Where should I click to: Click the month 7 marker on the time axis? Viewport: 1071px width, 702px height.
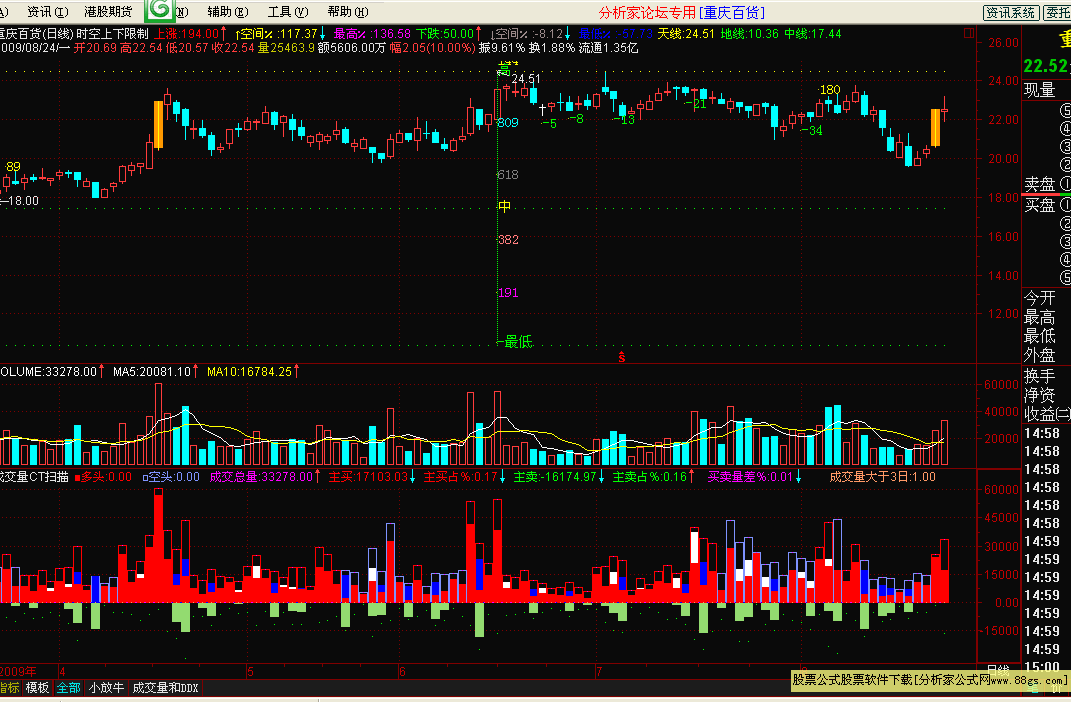(x=599, y=672)
